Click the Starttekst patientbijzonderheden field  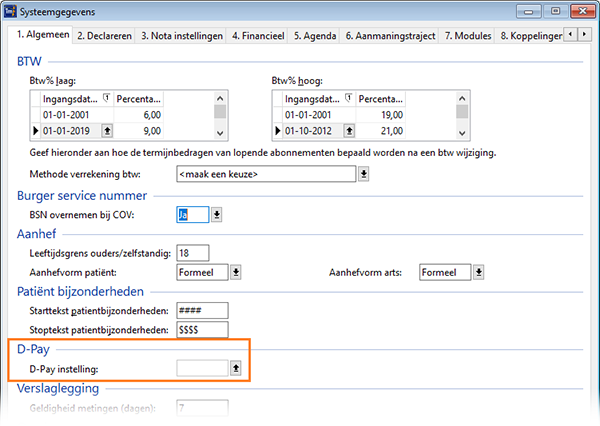tap(202, 310)
